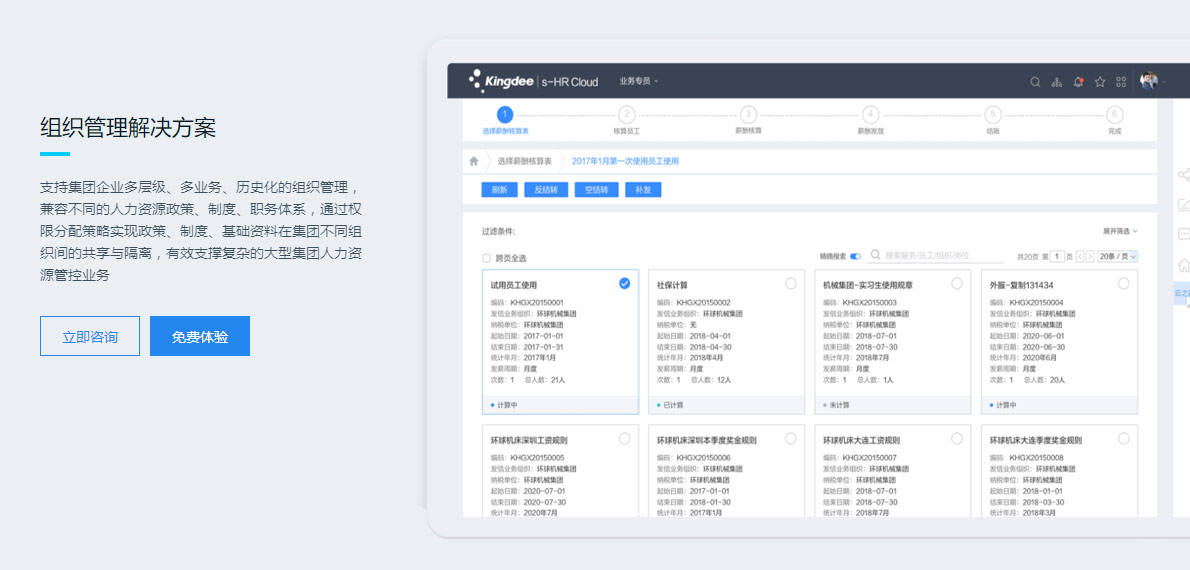The image size is (1190, 570).
Task: Expand the 展开筛选 filter panel
Action: pyautogui.click(x=1120, y=231)
